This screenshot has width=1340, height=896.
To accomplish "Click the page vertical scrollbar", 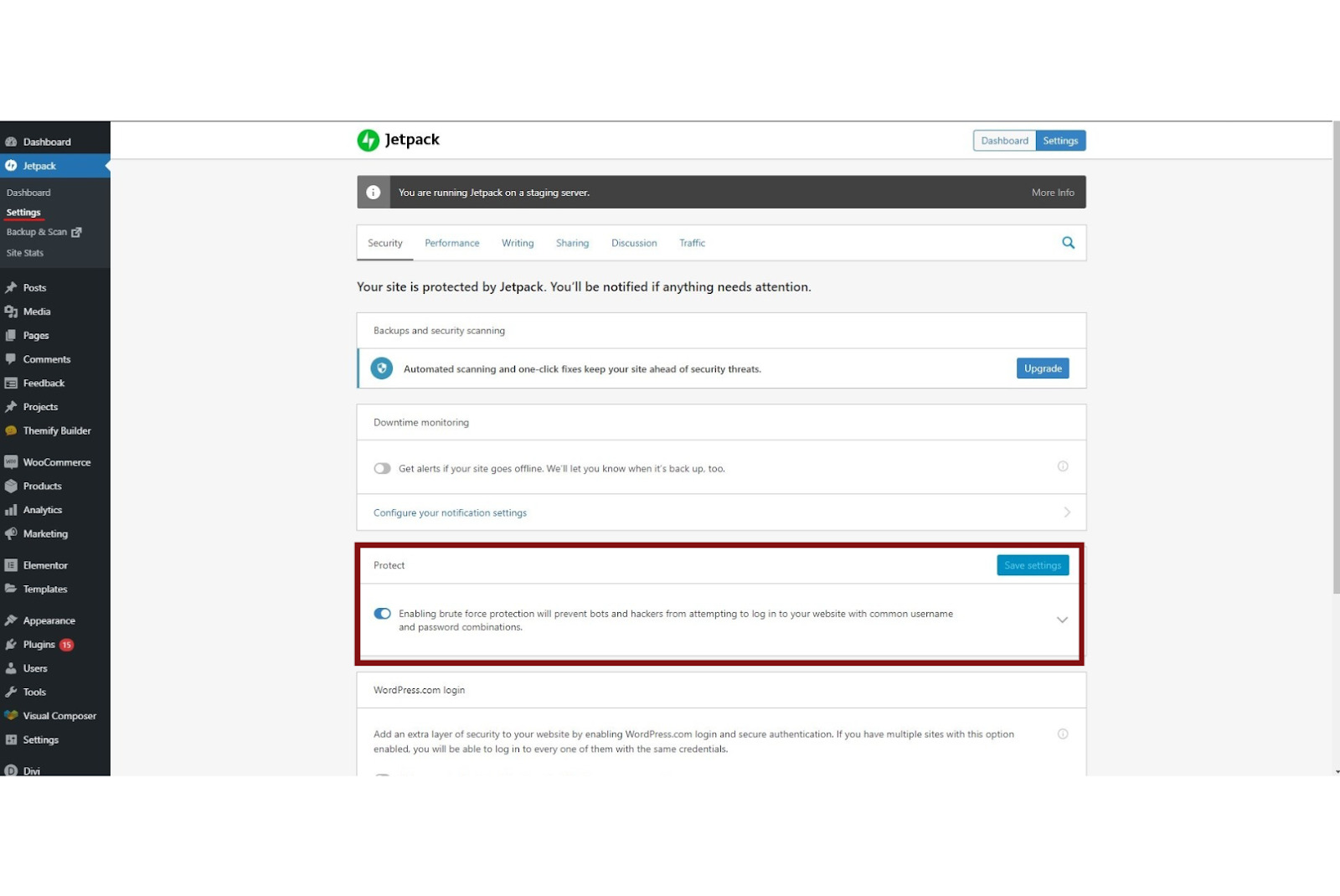I will (1336, 360).
